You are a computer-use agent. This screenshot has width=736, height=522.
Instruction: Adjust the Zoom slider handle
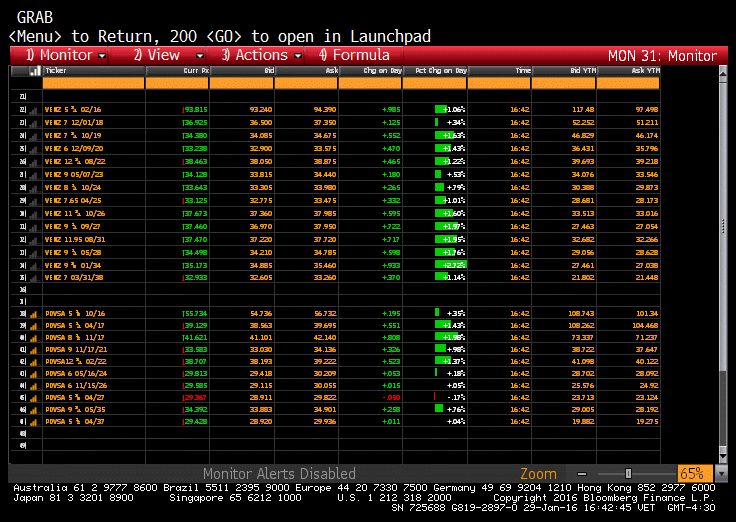[628, 474]
